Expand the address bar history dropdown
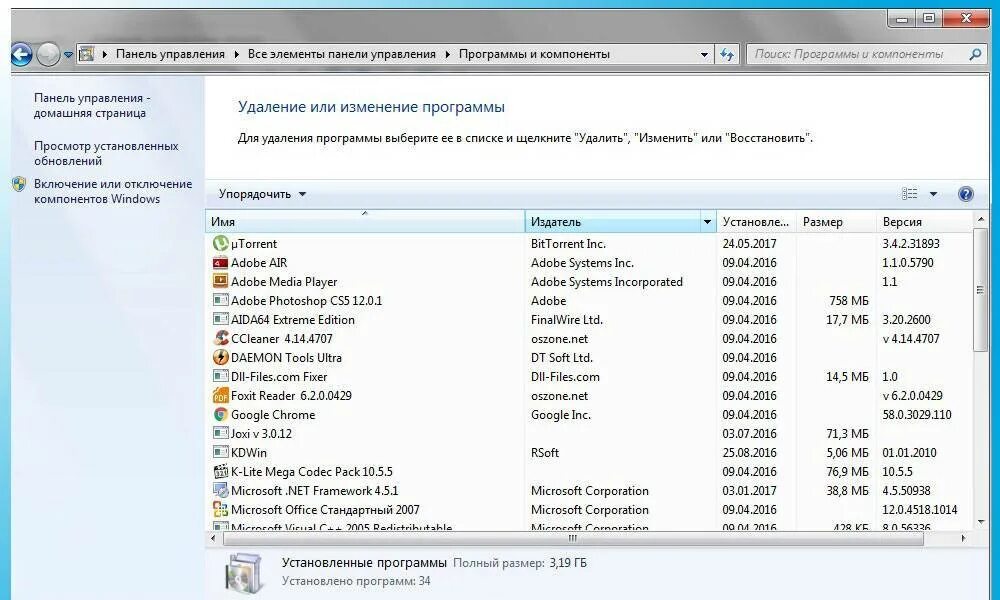Screen dimensions: 1000x600 click(x=704, y=54)
